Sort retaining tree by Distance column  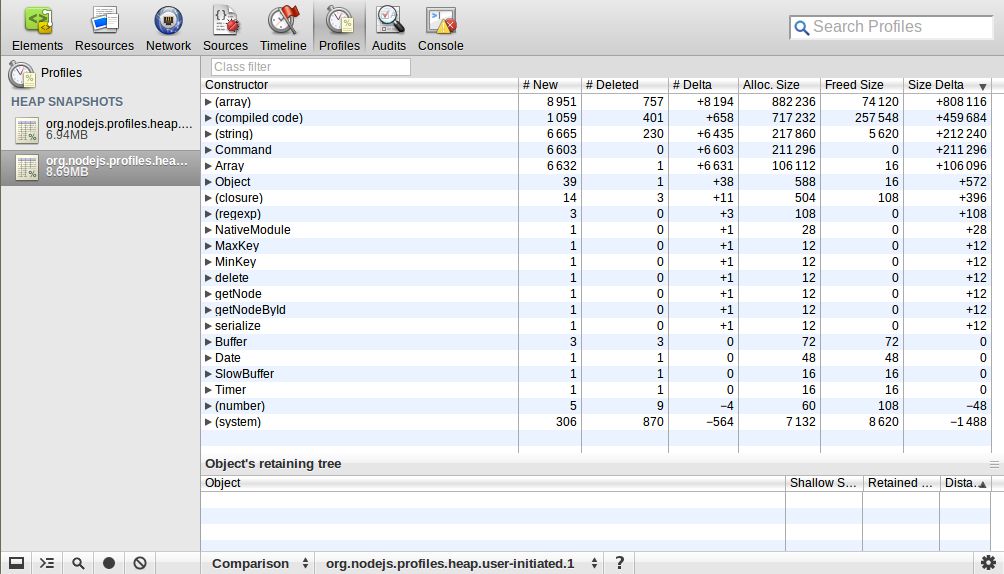point(965,483)
